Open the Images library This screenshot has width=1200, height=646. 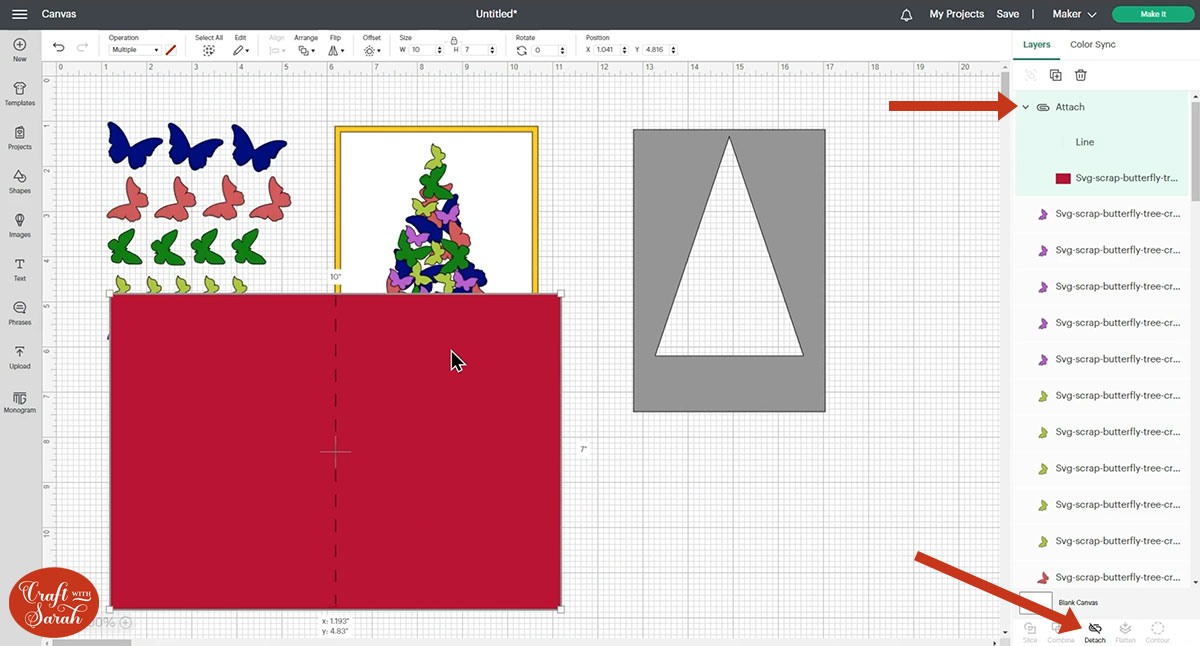(x=19, y=224)
